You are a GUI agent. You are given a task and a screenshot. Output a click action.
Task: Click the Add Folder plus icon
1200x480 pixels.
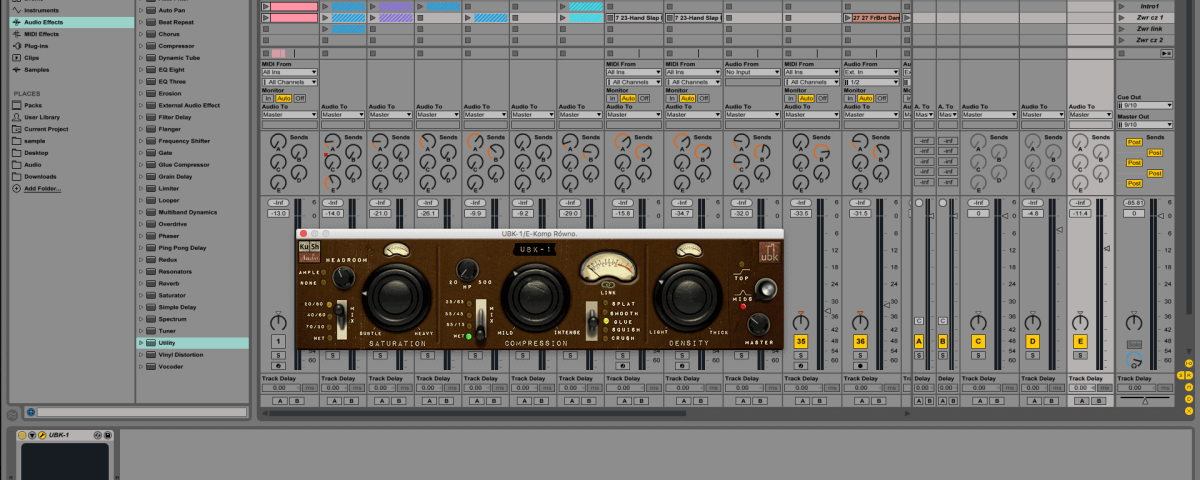[17, 188]
